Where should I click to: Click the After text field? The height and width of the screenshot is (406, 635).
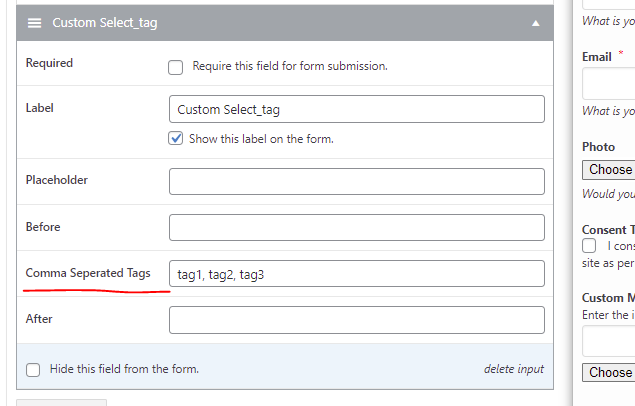coord(357,320)
